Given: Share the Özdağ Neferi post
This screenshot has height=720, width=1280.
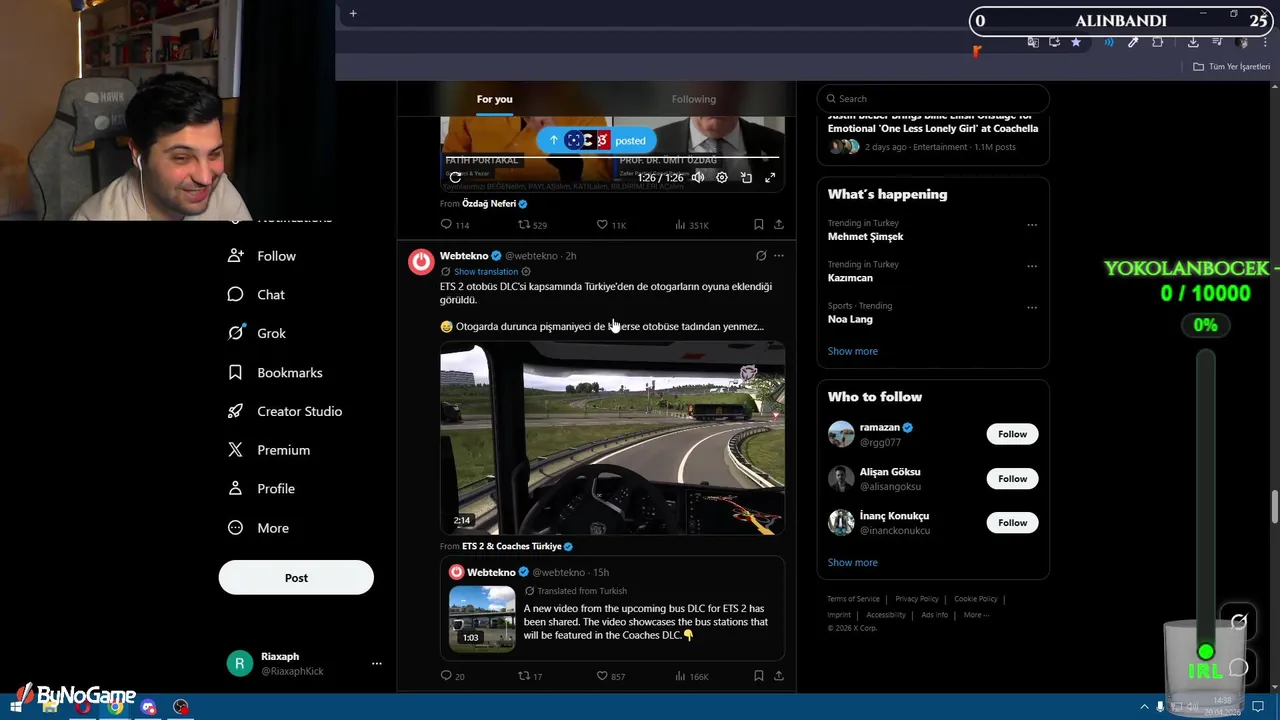Looking at the screenshot, I should (778, 225).
